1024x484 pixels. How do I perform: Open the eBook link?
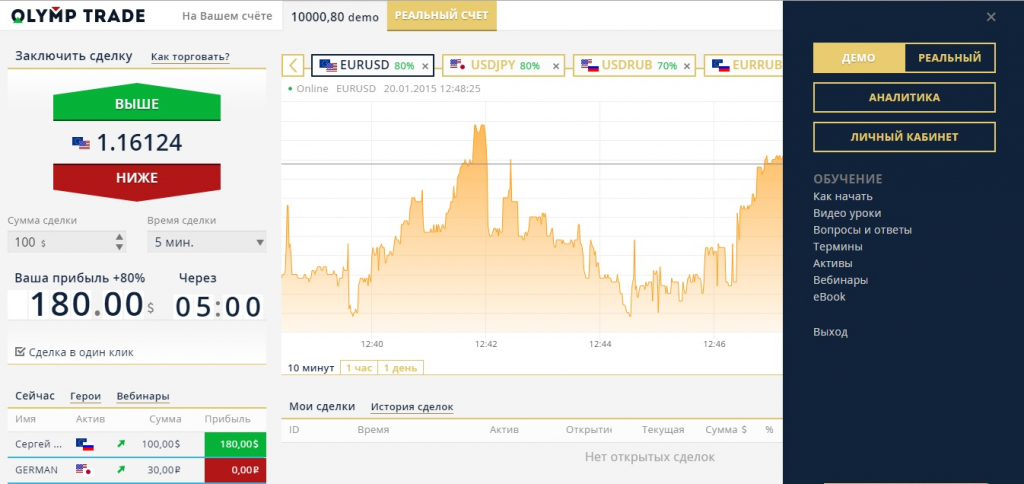[829, 297]
